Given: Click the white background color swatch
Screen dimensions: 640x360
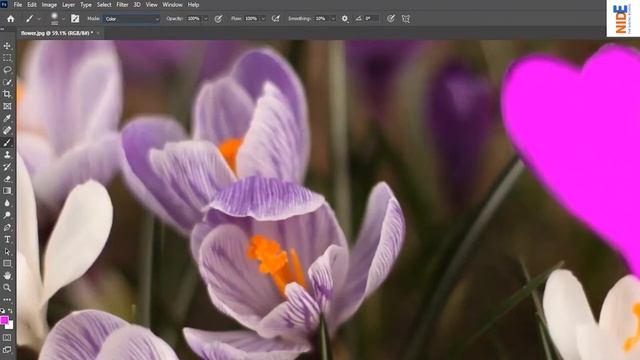Looking at the screenshot, I should point(10,326).
